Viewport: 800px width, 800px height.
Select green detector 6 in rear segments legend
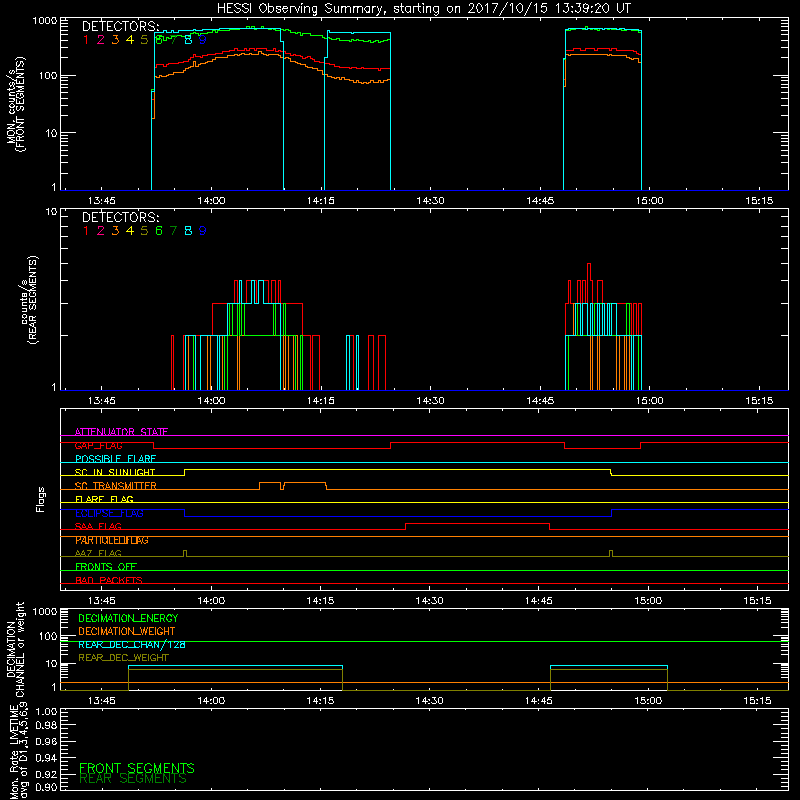159,231
